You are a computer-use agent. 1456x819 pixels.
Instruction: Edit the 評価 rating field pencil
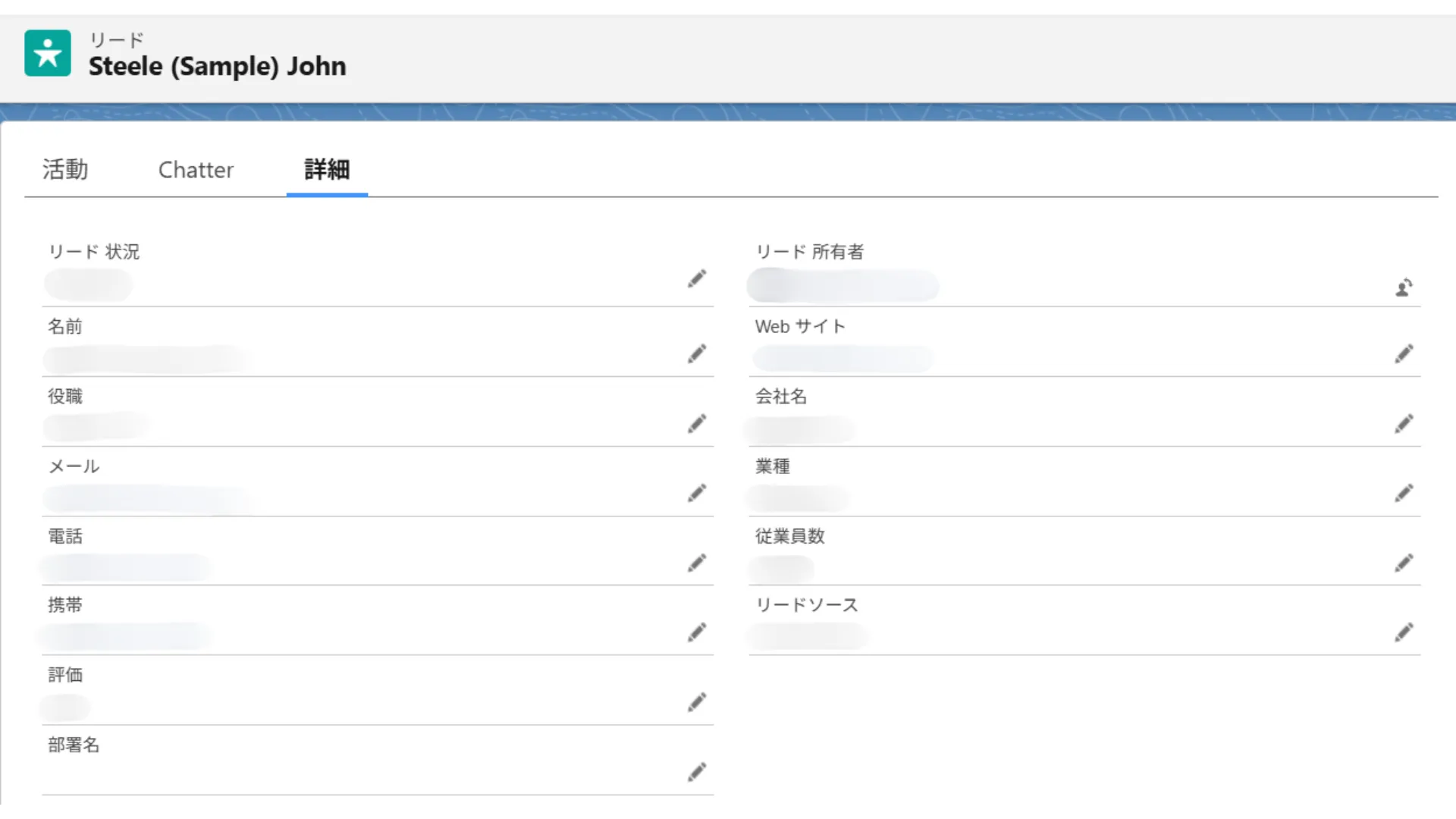click(697, 703)
